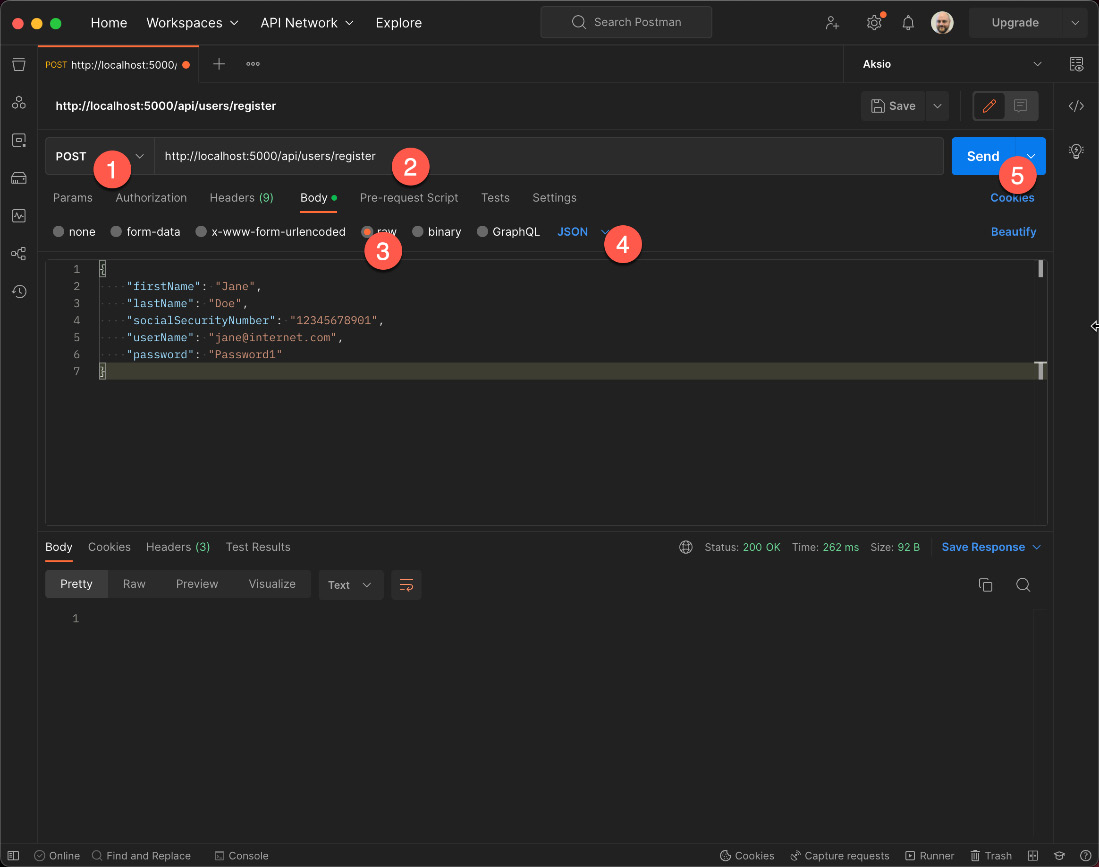The image size is (1099, 867).
Task: Switch to the Authorization tab
Action: (x=151, y=198)
